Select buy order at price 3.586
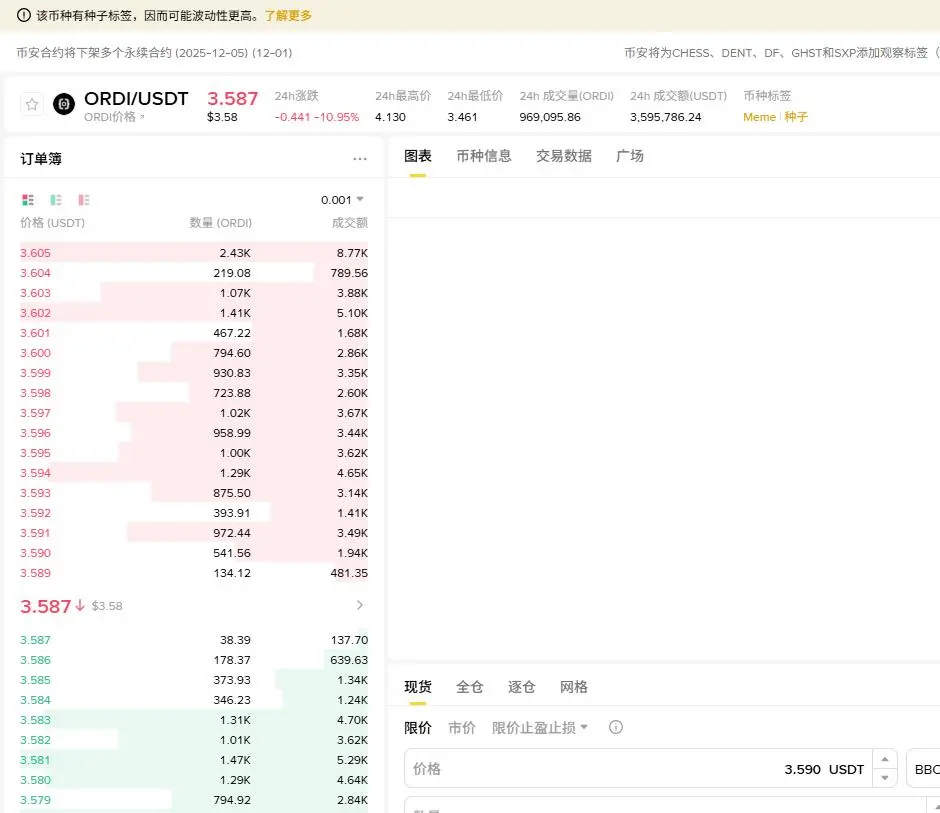 194,660
